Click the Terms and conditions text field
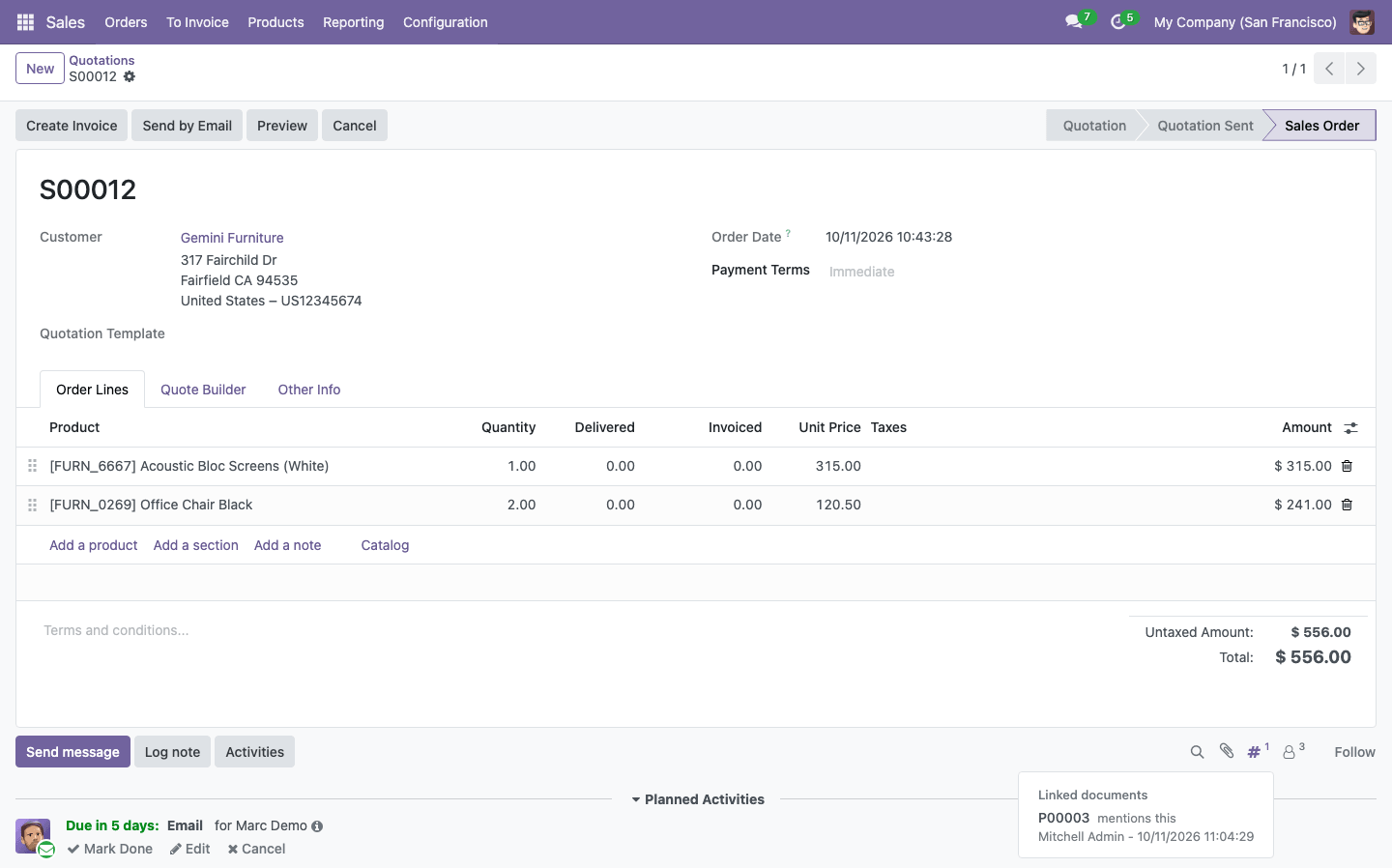The image size is (1392, 868). click(x=570, y=630)
